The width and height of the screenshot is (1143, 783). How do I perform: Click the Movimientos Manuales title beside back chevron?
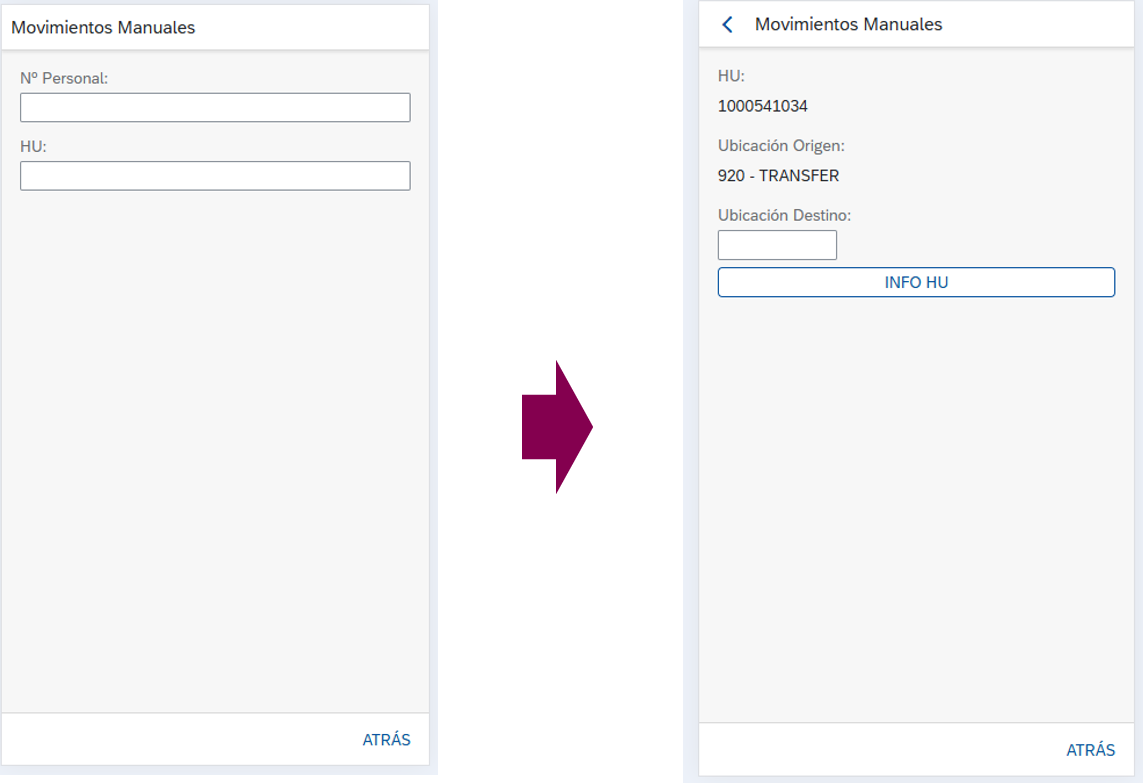pos(849,24)
